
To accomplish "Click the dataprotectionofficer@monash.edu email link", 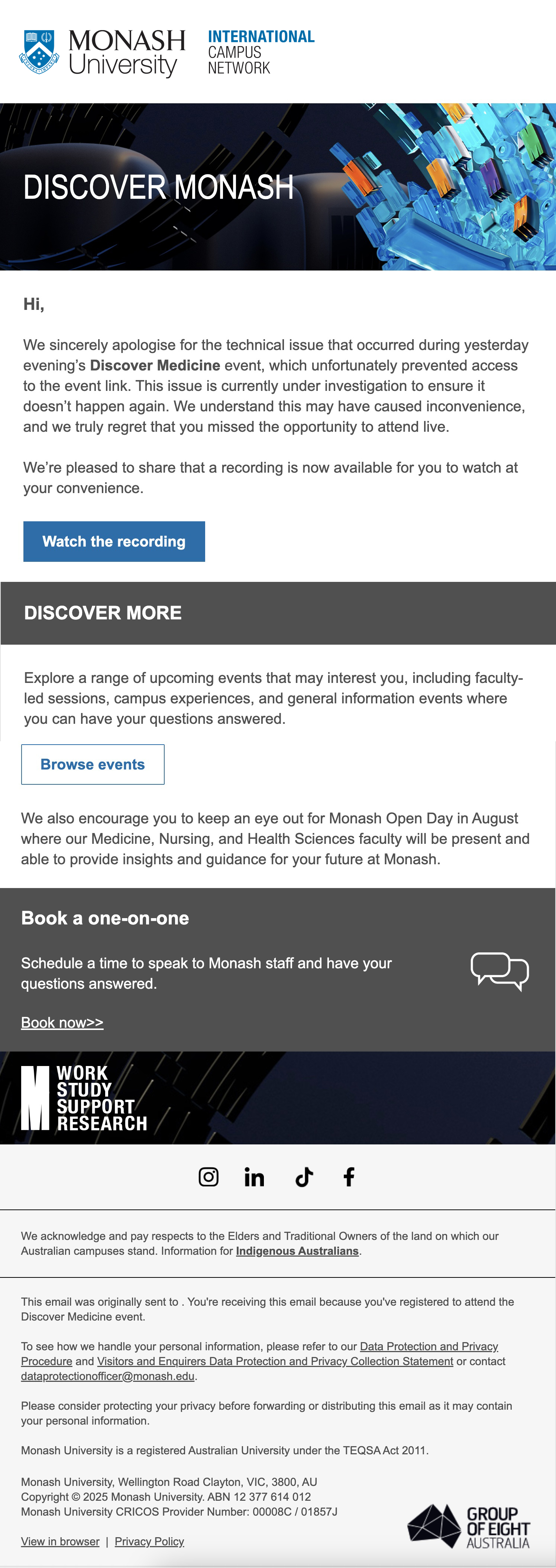I will point(108,1376).
